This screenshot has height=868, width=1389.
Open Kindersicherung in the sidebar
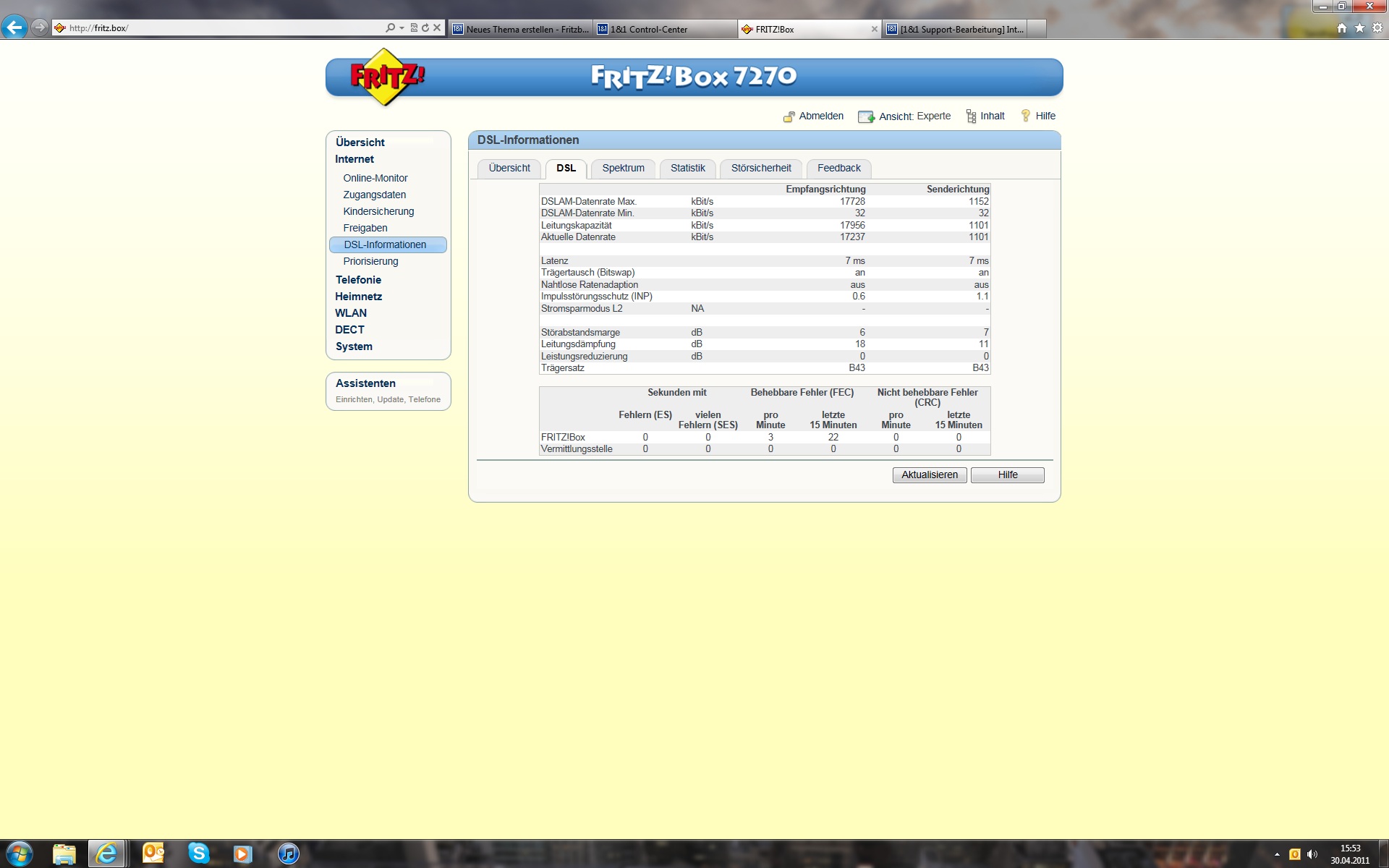[x=379, y=211]
